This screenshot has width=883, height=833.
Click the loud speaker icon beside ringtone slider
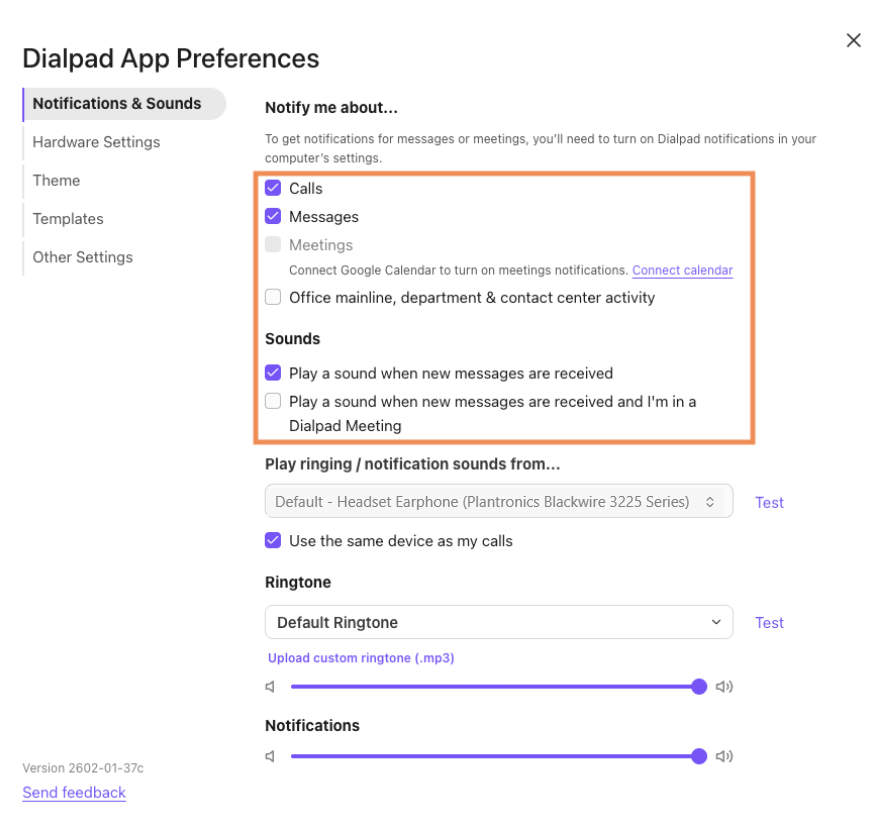pyautogui.click(x=724, y=687)
